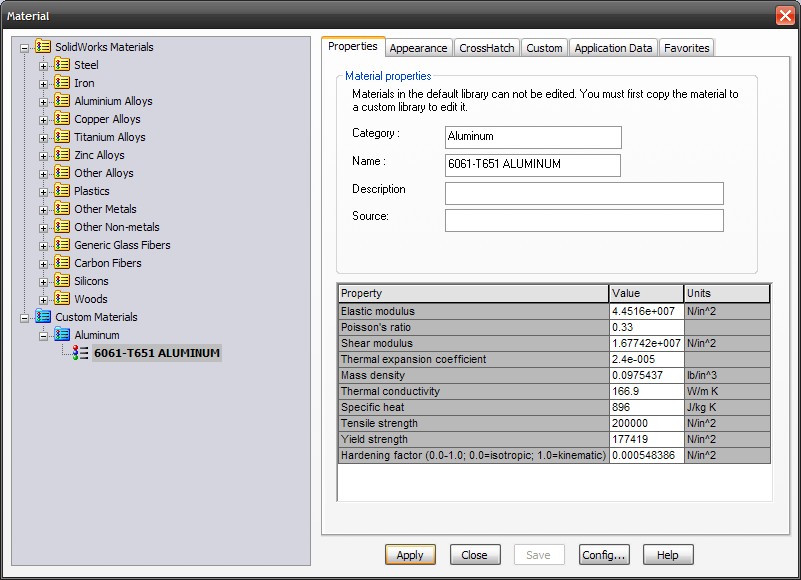801x580 pixels.
Task: Click the Generic Glass Fibers folder icon
Action: [x=62, y=244]
